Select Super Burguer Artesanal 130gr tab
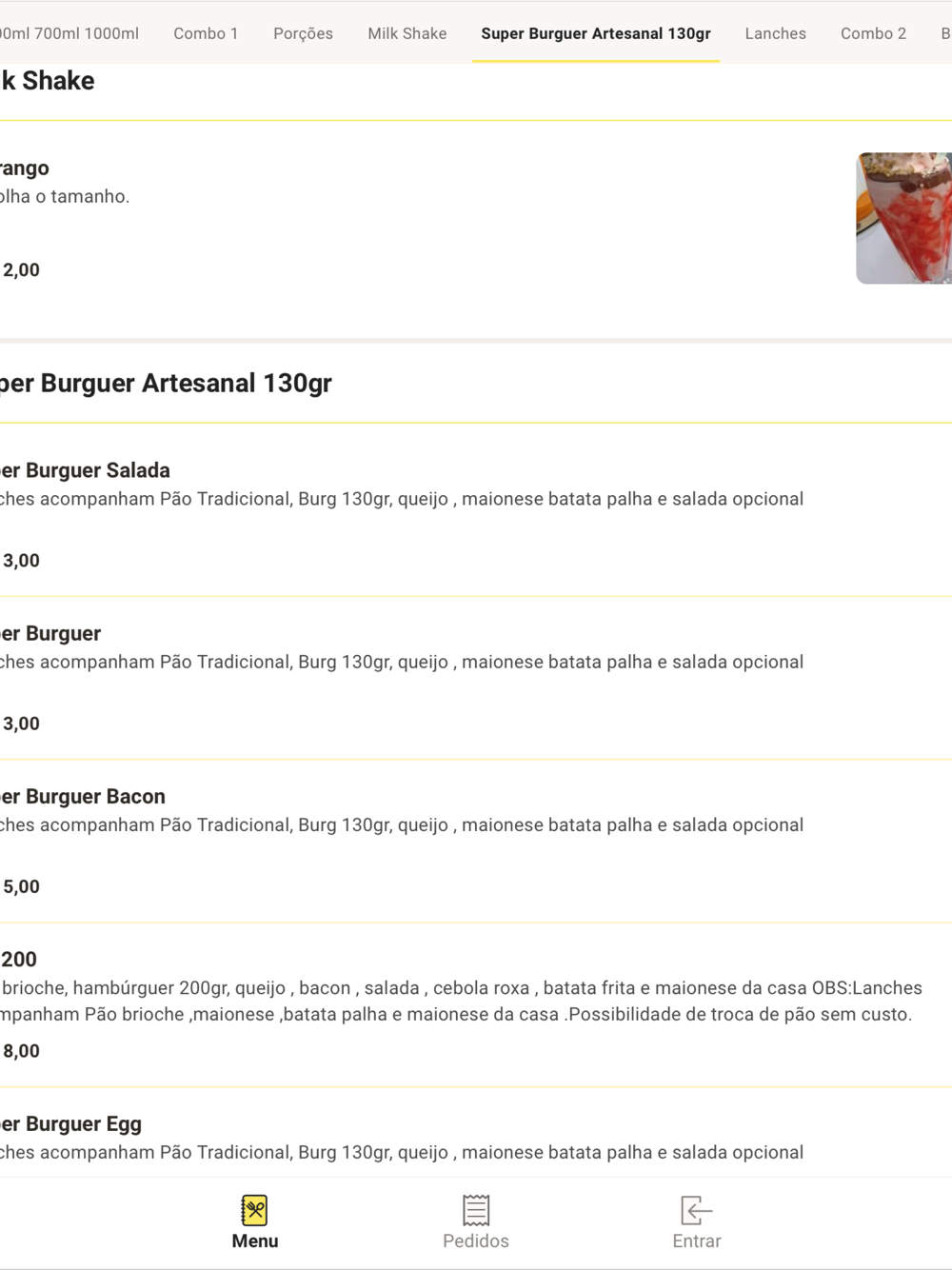Screen dimensions: 952x1270 point(596,33)
